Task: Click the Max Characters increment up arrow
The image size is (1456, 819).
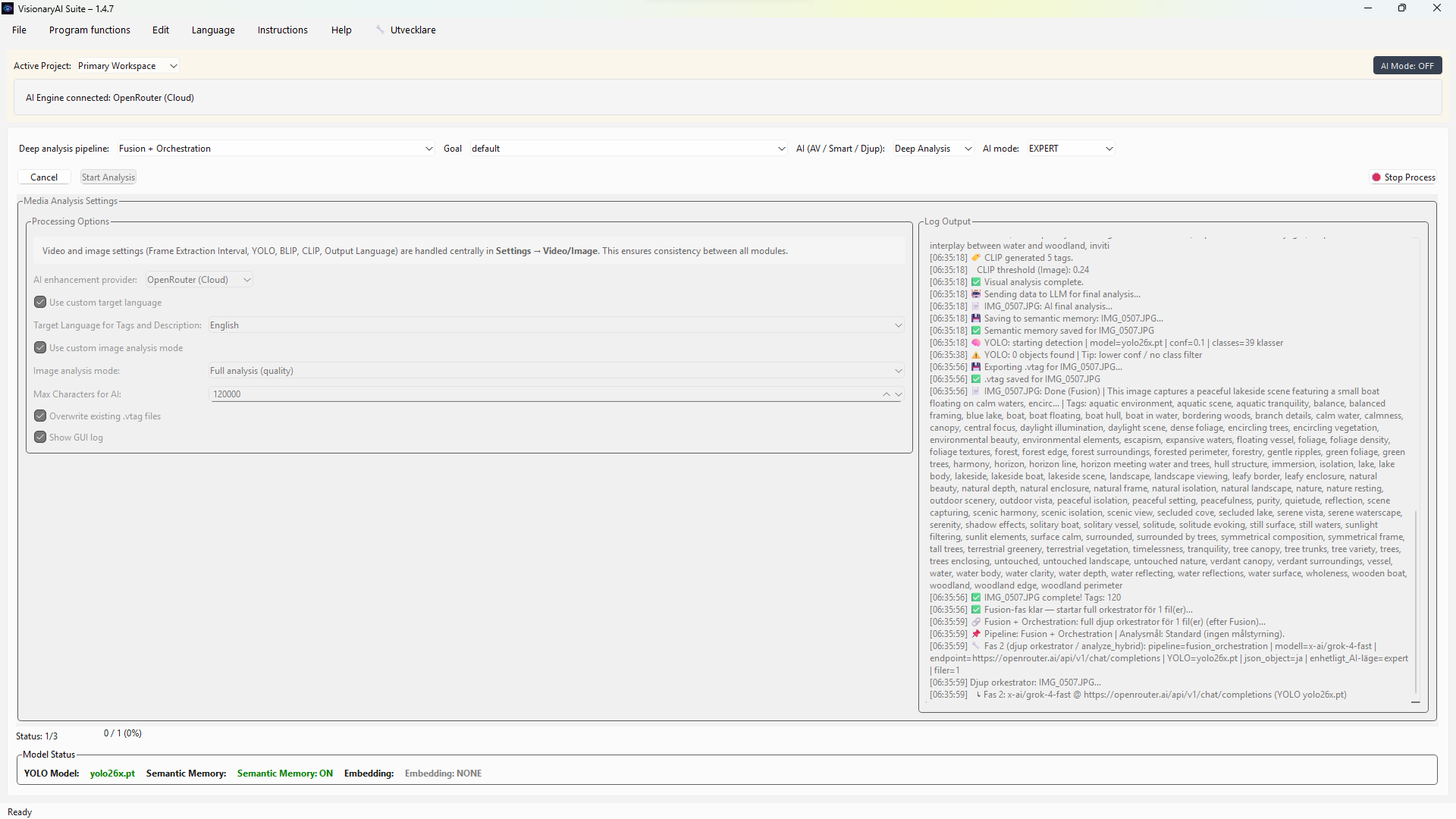Action: coord(886,394)
